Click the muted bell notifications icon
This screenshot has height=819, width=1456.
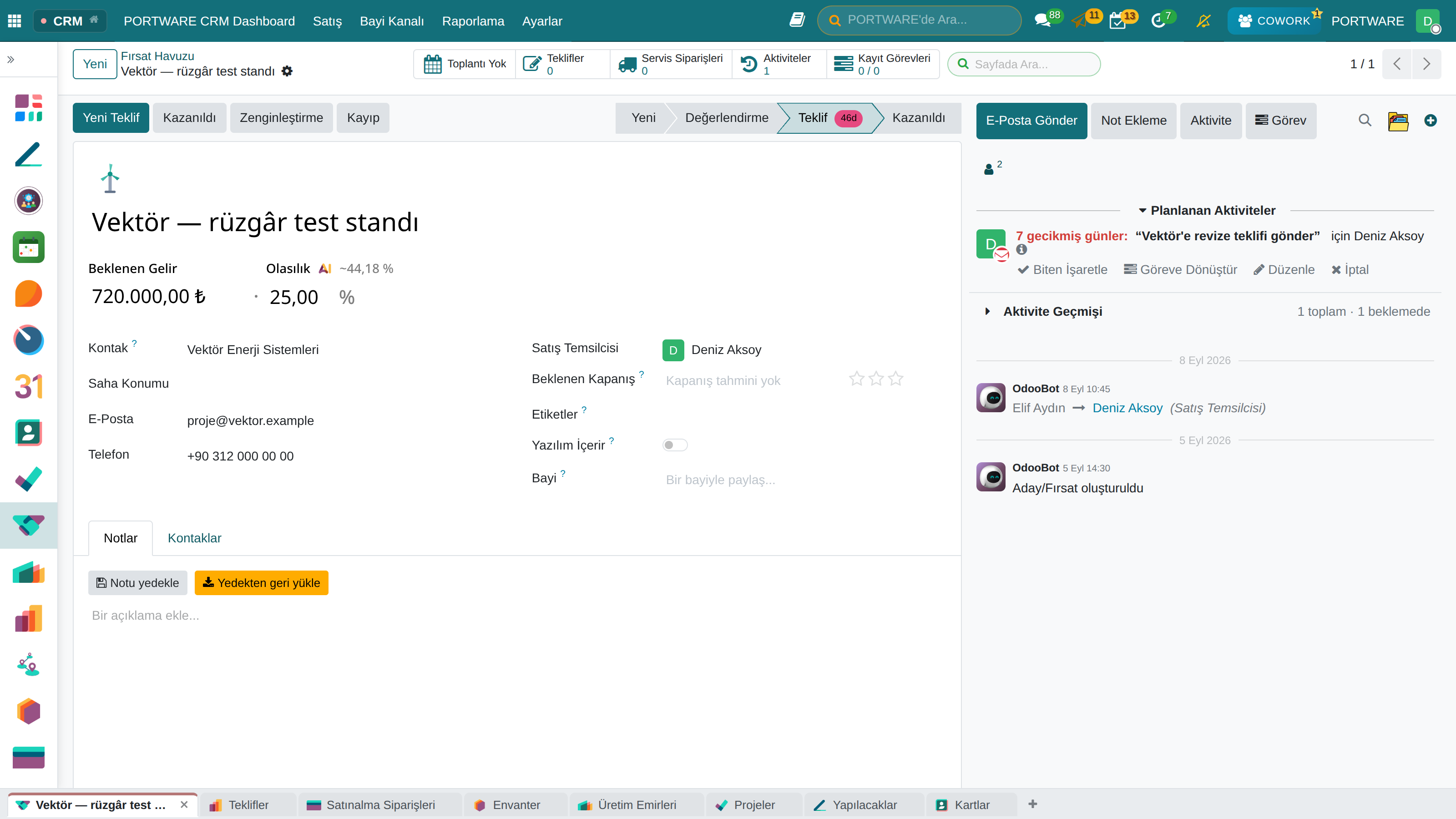coord(1203,21)
